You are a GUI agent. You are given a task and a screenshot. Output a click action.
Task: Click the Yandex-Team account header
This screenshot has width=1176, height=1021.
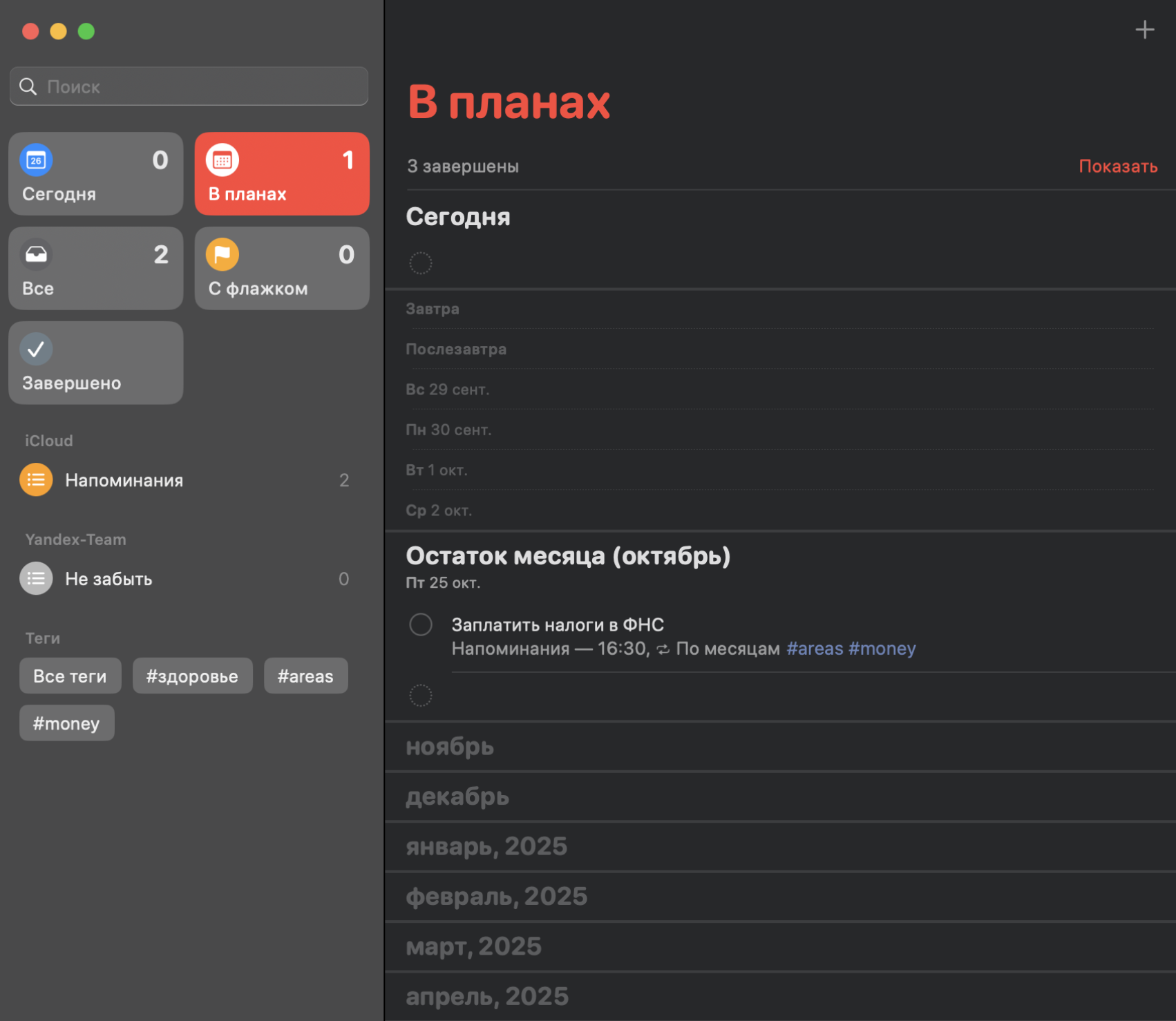point(76,540)
